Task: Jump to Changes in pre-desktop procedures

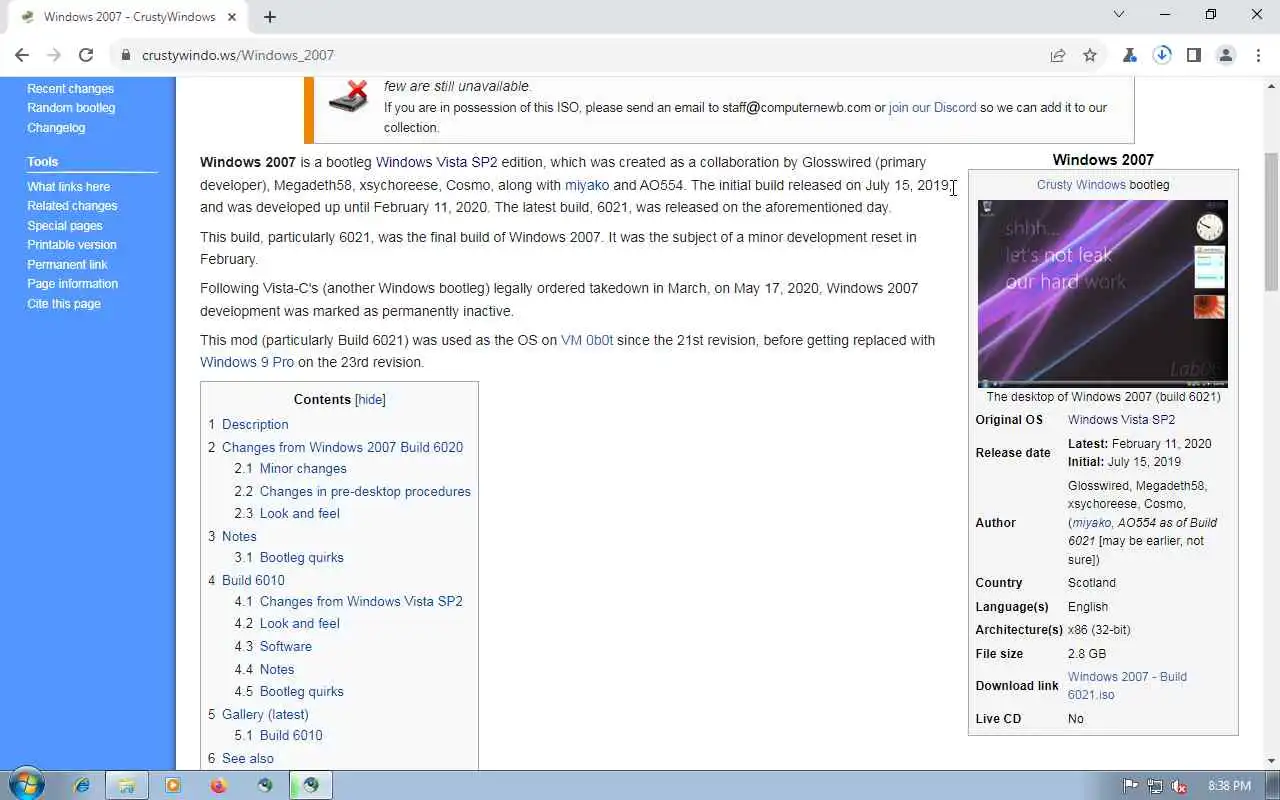Action: click(353, 491)
